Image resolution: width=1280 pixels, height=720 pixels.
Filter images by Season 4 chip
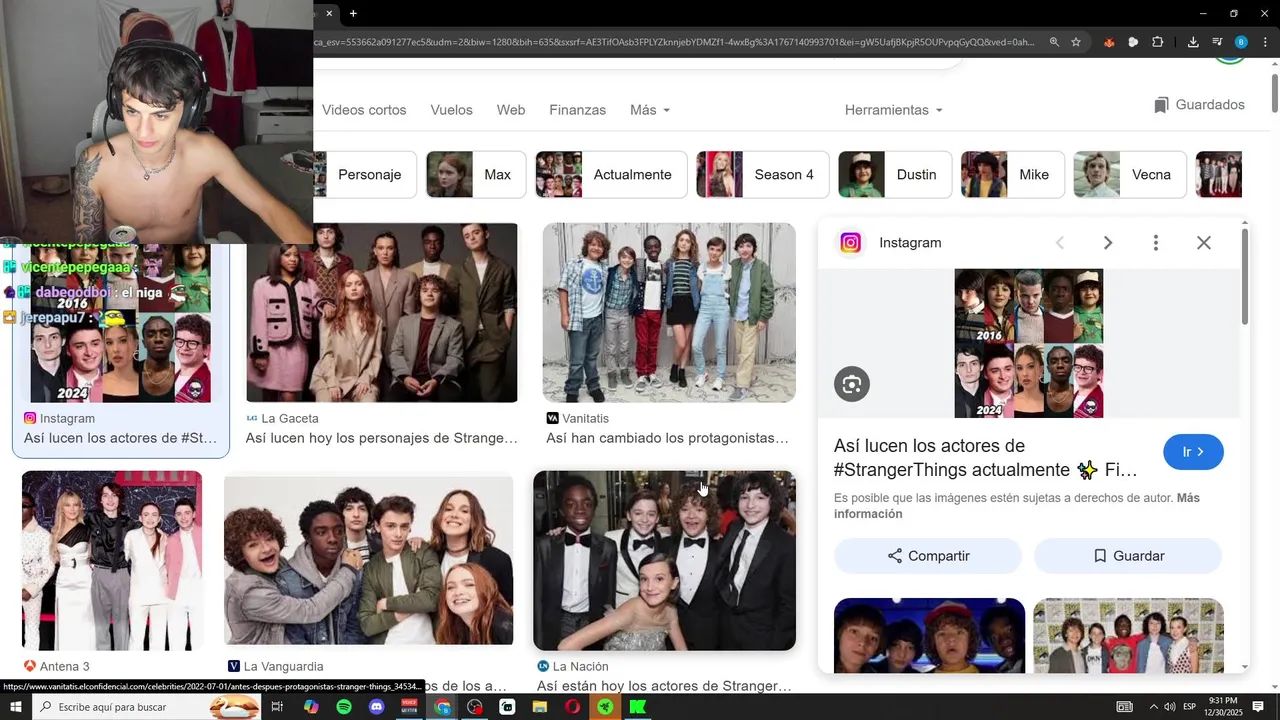[x=763, y=175]
